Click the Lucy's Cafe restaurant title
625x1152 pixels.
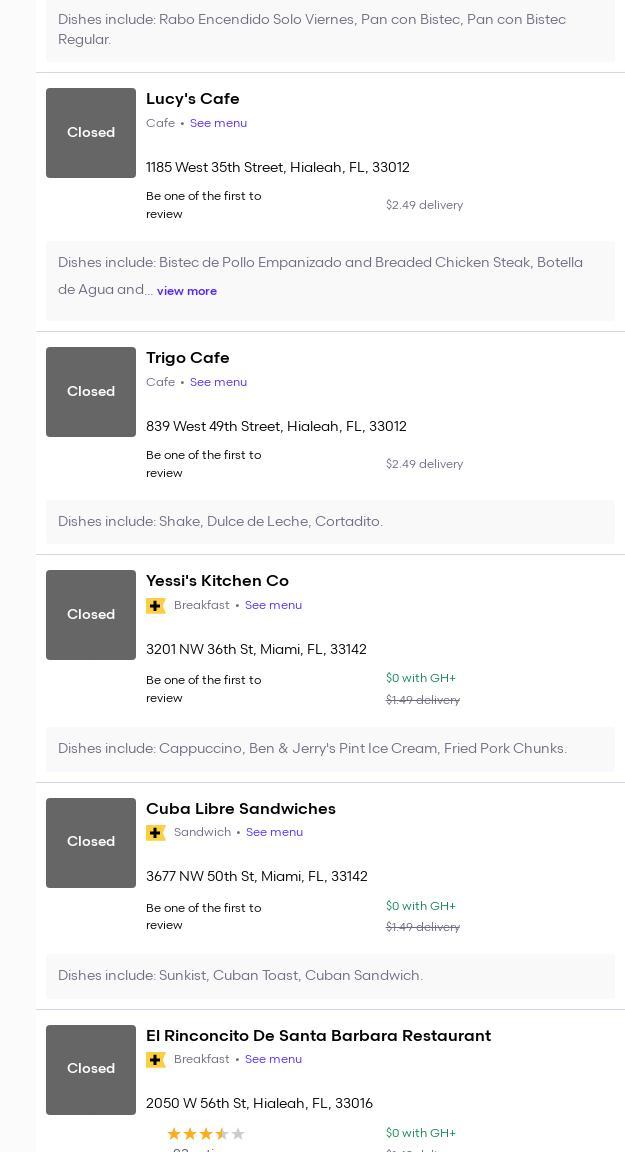point(193,99)
